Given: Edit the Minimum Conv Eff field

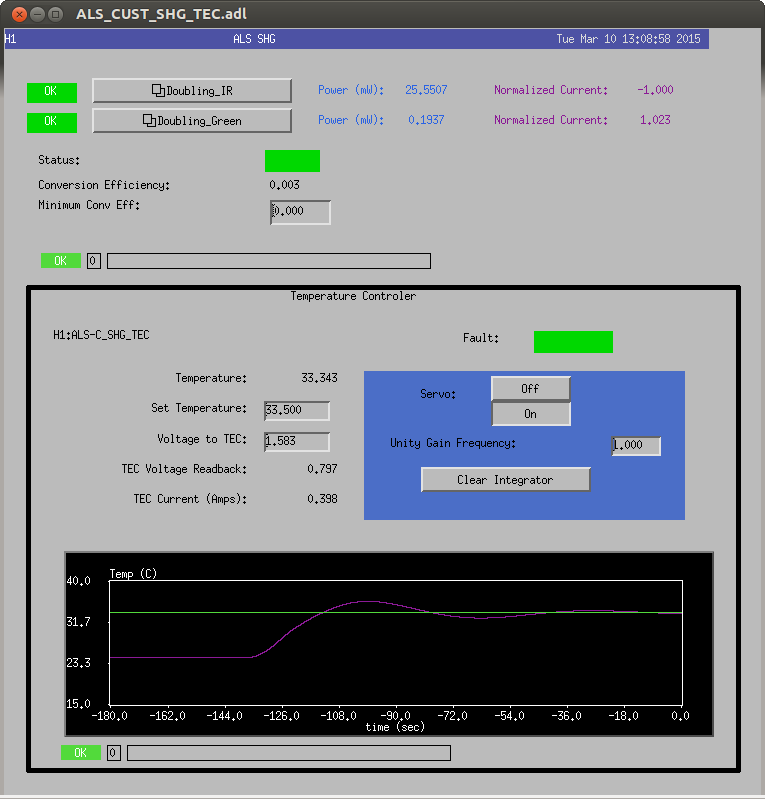Looking at the screenshot, I should (300, 212).
